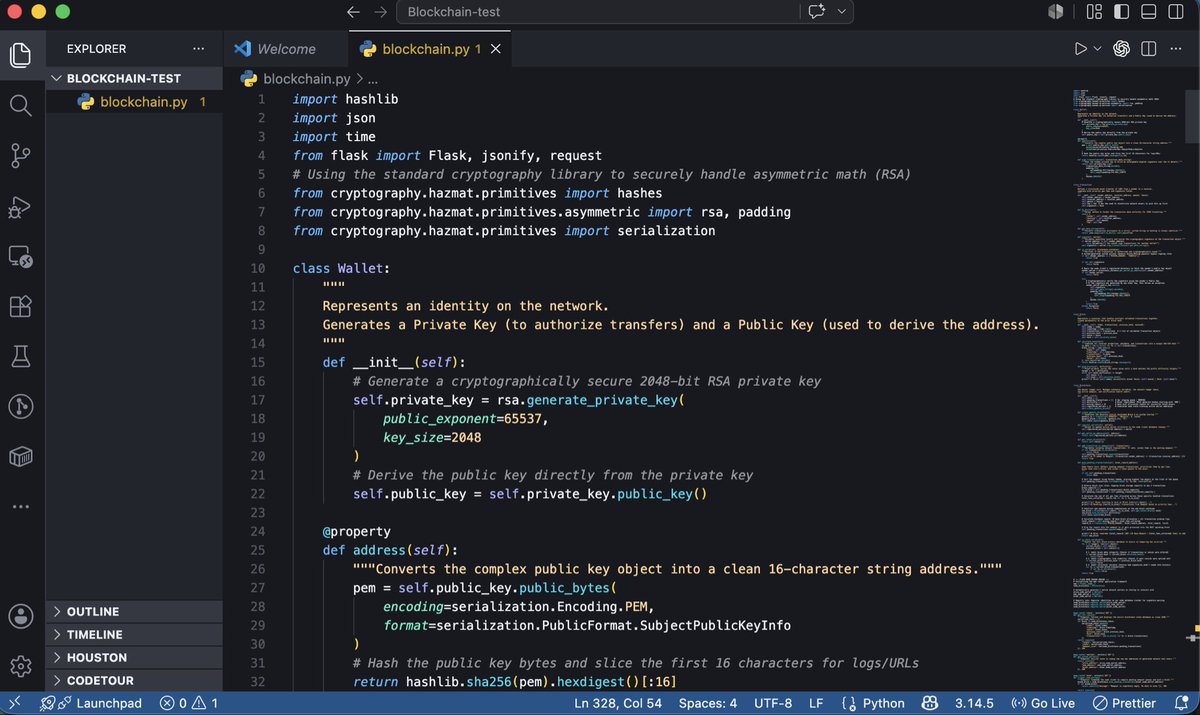Open the Extensions view
The width and height of the screenshot is (1200, 715).
[x=21, y=306]
